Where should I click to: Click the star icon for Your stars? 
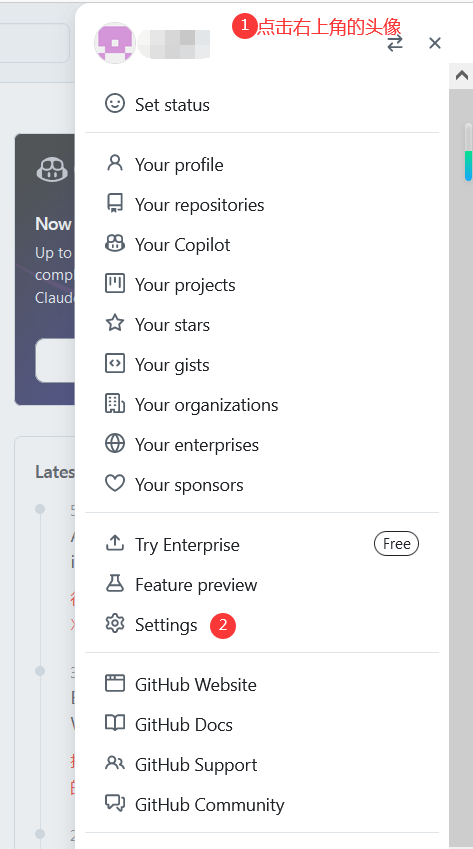coord(115,323)
